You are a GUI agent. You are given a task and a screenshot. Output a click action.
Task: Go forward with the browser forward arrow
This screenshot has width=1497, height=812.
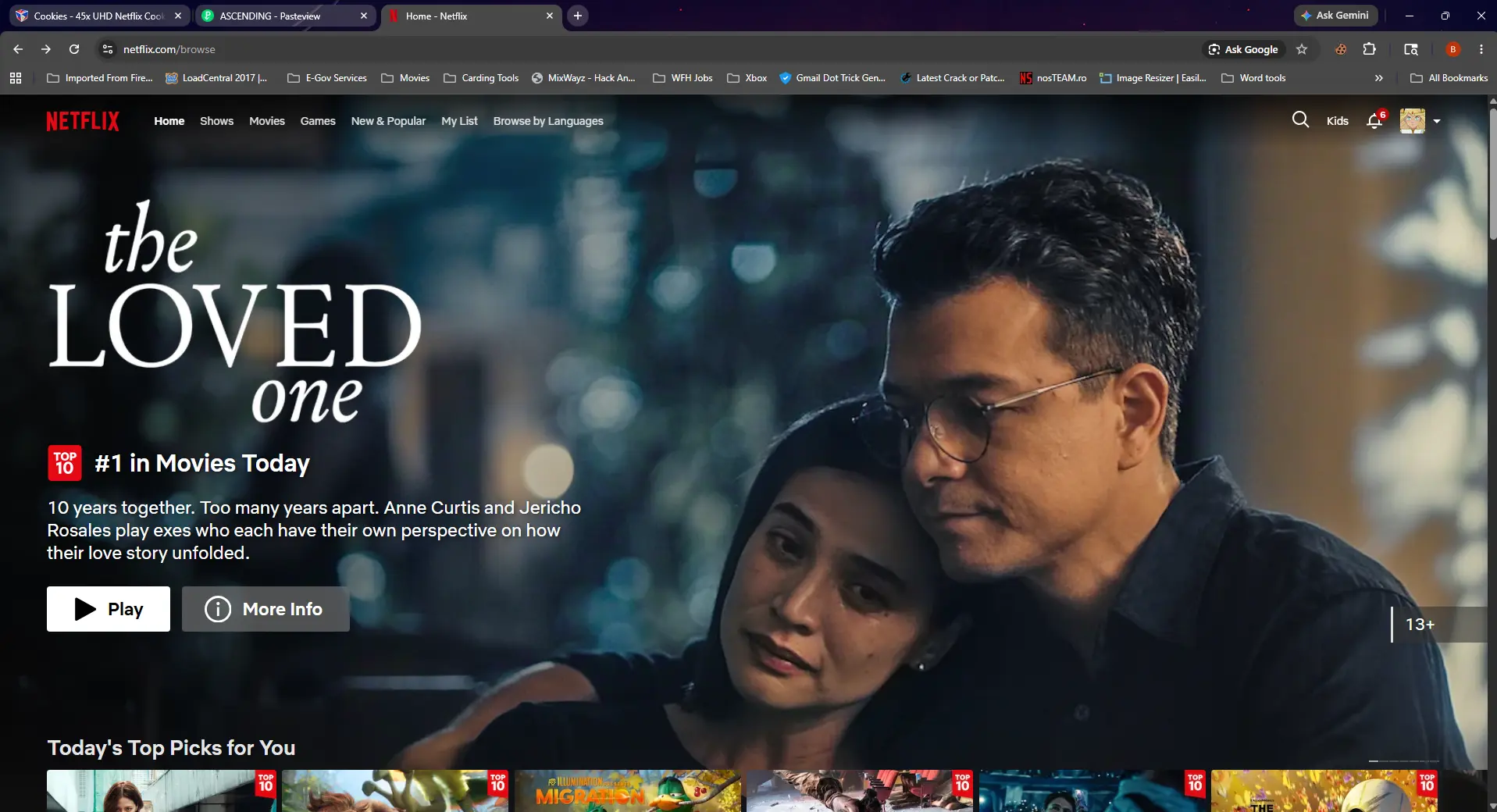(x=46, y=49)
